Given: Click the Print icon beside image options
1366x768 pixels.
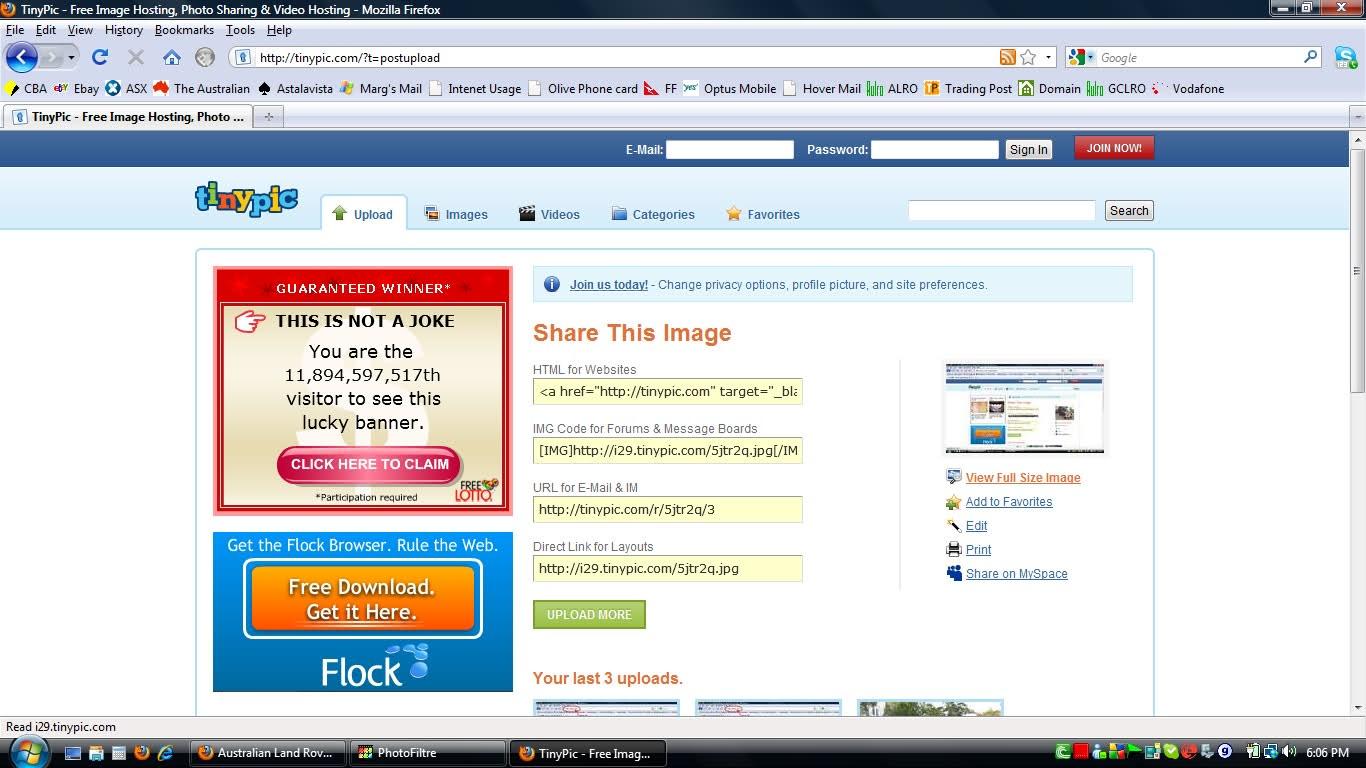Looking at the screenshot, I should (954, 549).
